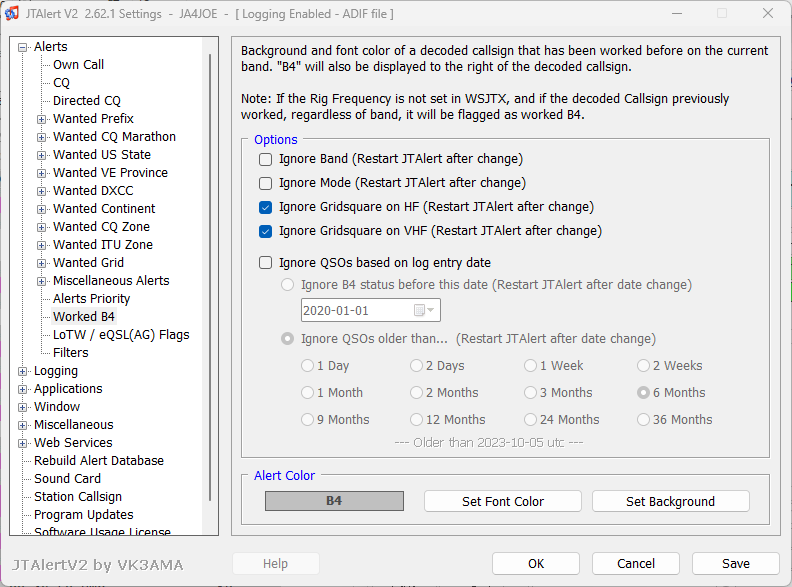Open Station Callsign settings
The height and width of the screenshot is (587, 792).
point(78,497)
